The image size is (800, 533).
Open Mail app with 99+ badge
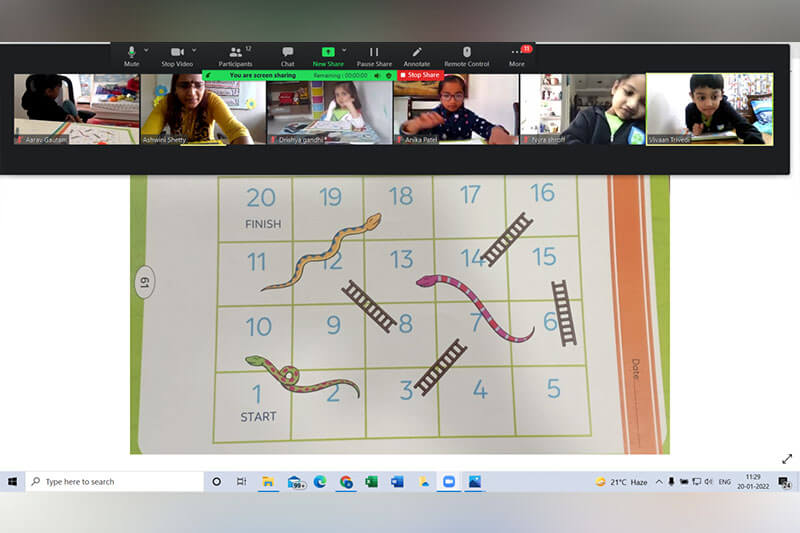pyautogui.click(x=295, y=481)
